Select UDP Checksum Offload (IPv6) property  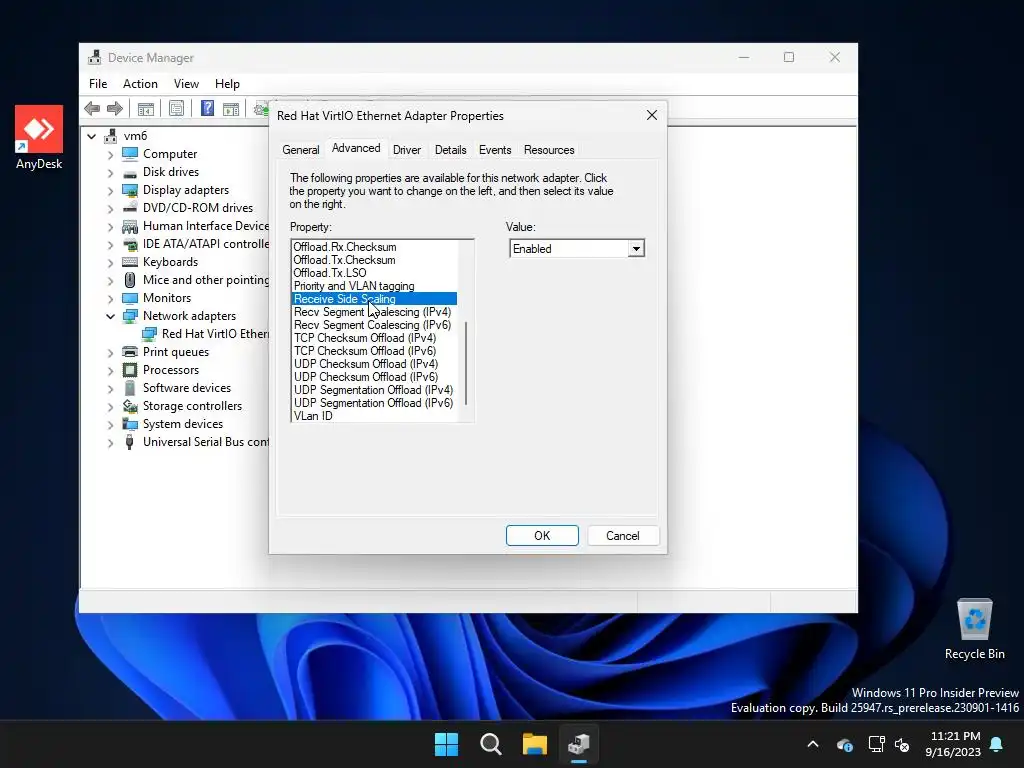[374, 377]
